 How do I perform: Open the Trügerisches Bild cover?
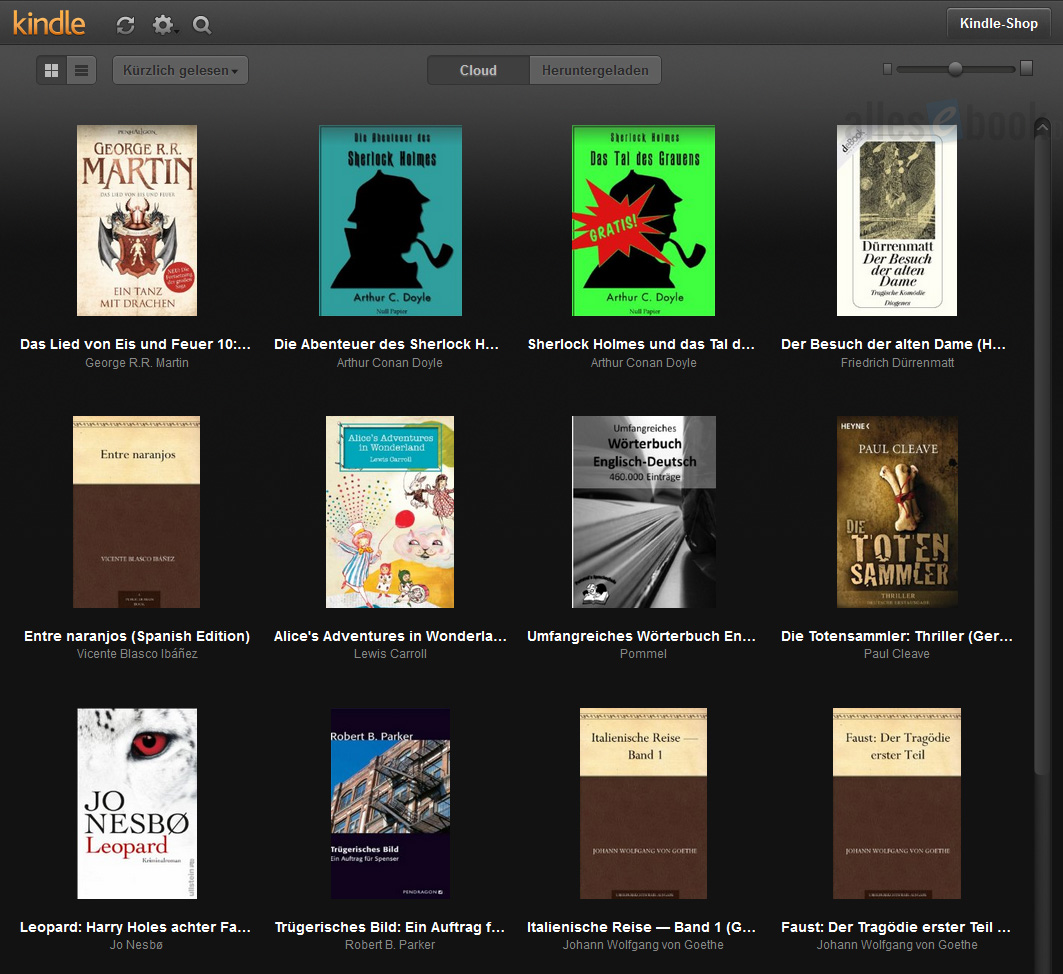click(390, 804)
